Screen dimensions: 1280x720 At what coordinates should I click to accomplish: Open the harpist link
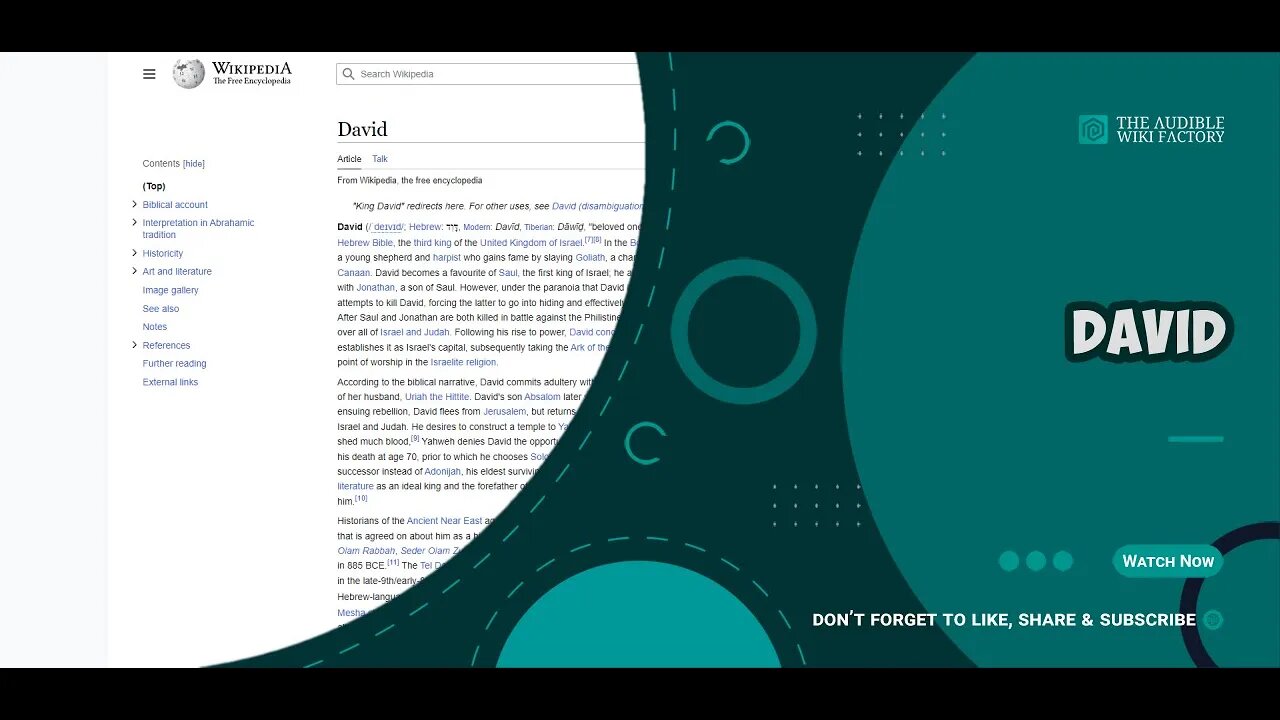tap(447, 258)
